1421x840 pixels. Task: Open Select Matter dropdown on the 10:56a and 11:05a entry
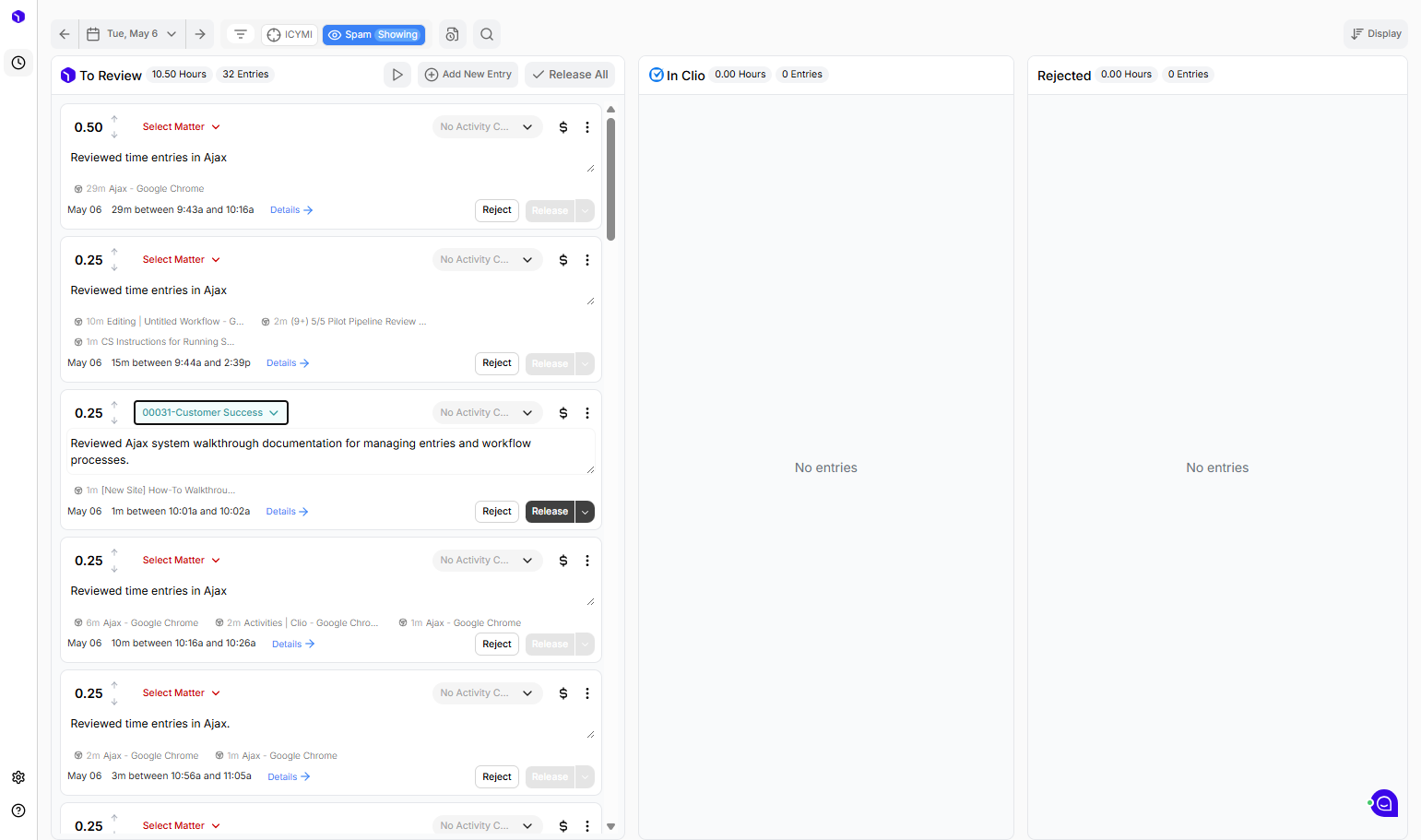pos(181,693)
